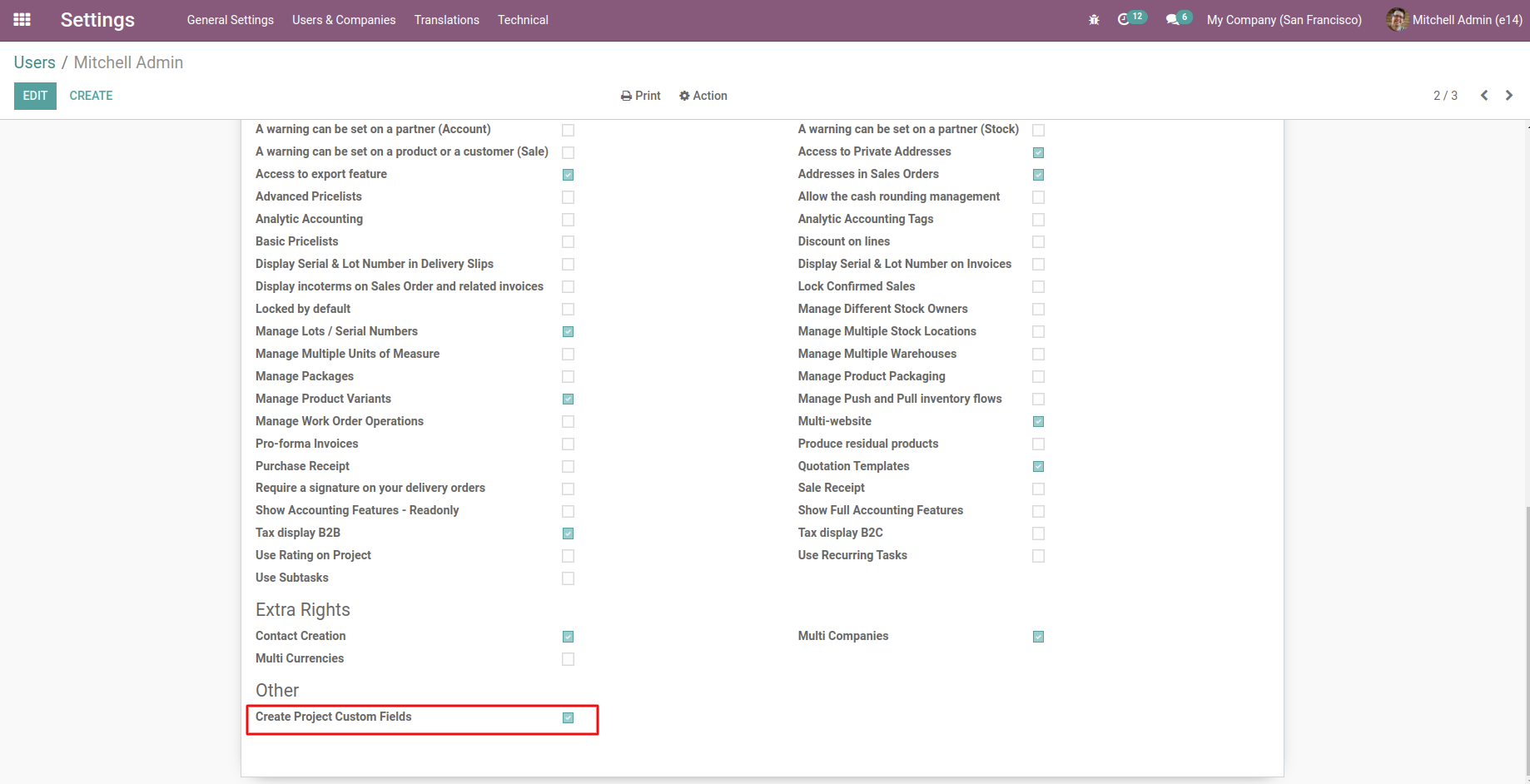Toggle Quotation Templates checkbox

1038,467
